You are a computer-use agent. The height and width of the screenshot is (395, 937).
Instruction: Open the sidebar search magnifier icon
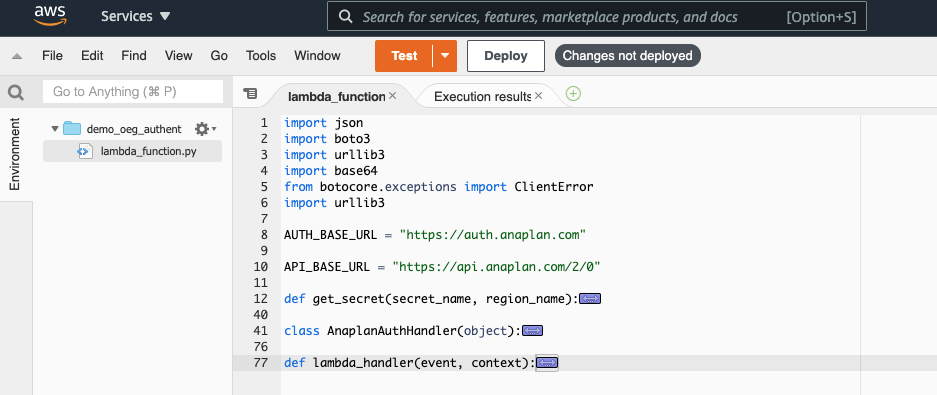(16, 93)
